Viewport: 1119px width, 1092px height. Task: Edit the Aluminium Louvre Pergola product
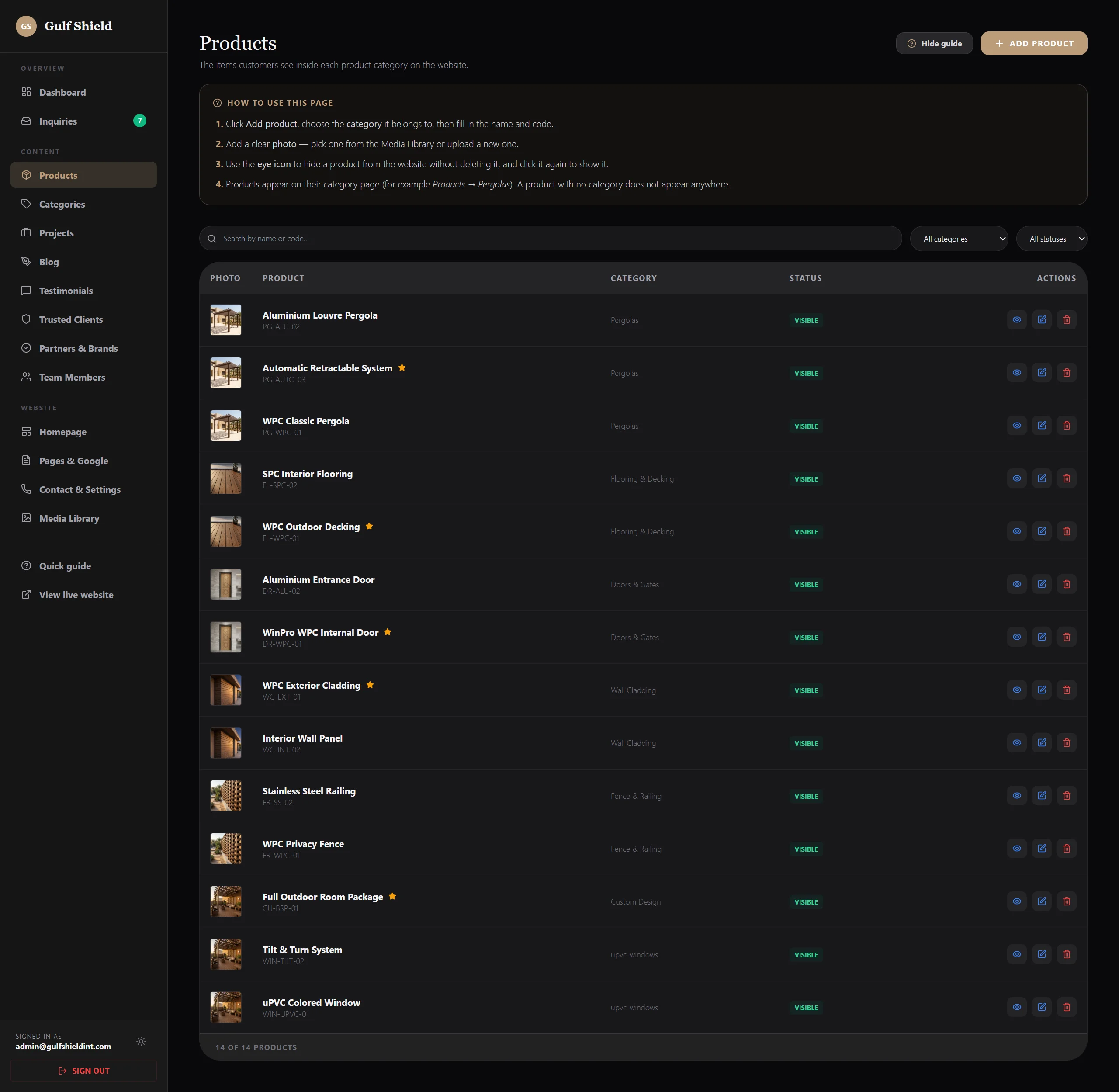pyautogui.click(x=1042, y=320)
